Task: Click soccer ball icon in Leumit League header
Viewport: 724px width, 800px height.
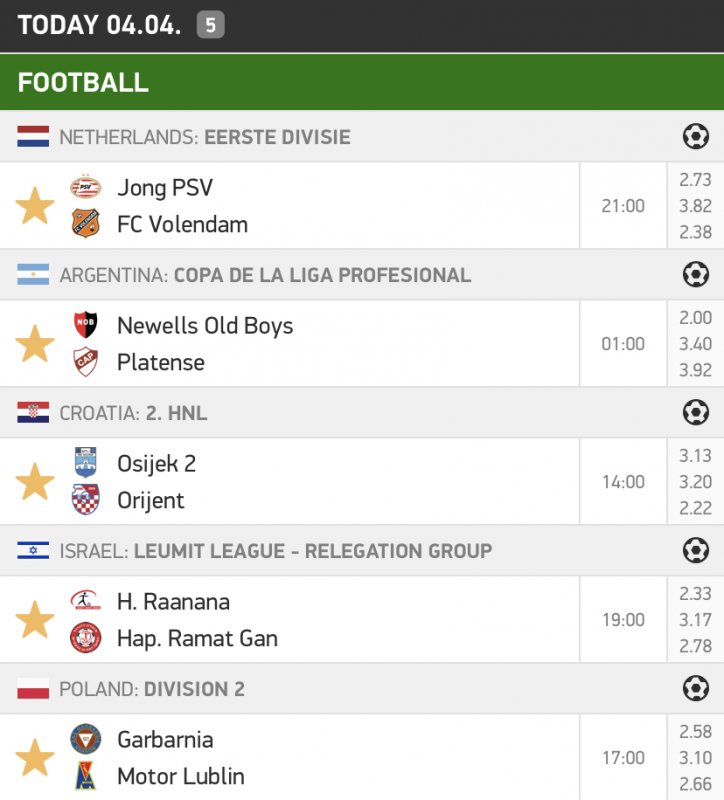Action: click(695, 550)
